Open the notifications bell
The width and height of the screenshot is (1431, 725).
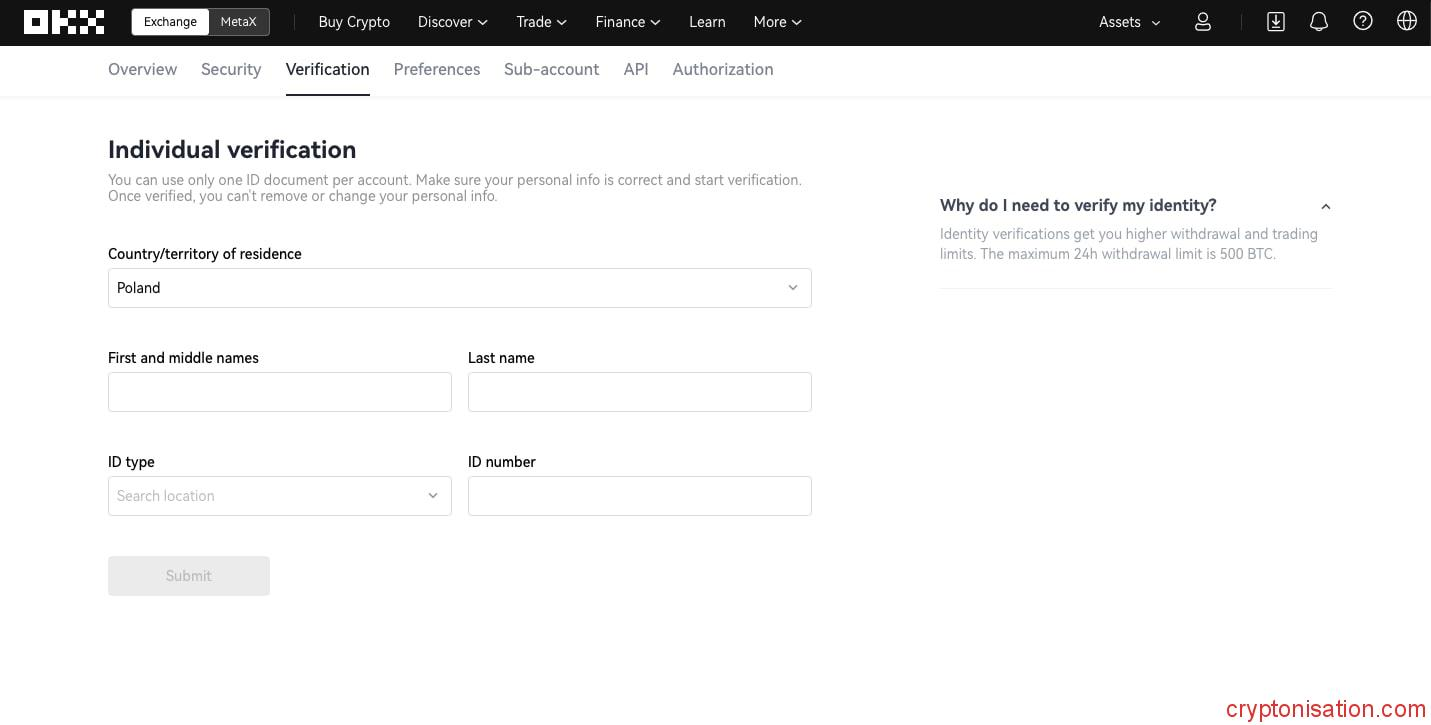click(x=1319, y=22)
